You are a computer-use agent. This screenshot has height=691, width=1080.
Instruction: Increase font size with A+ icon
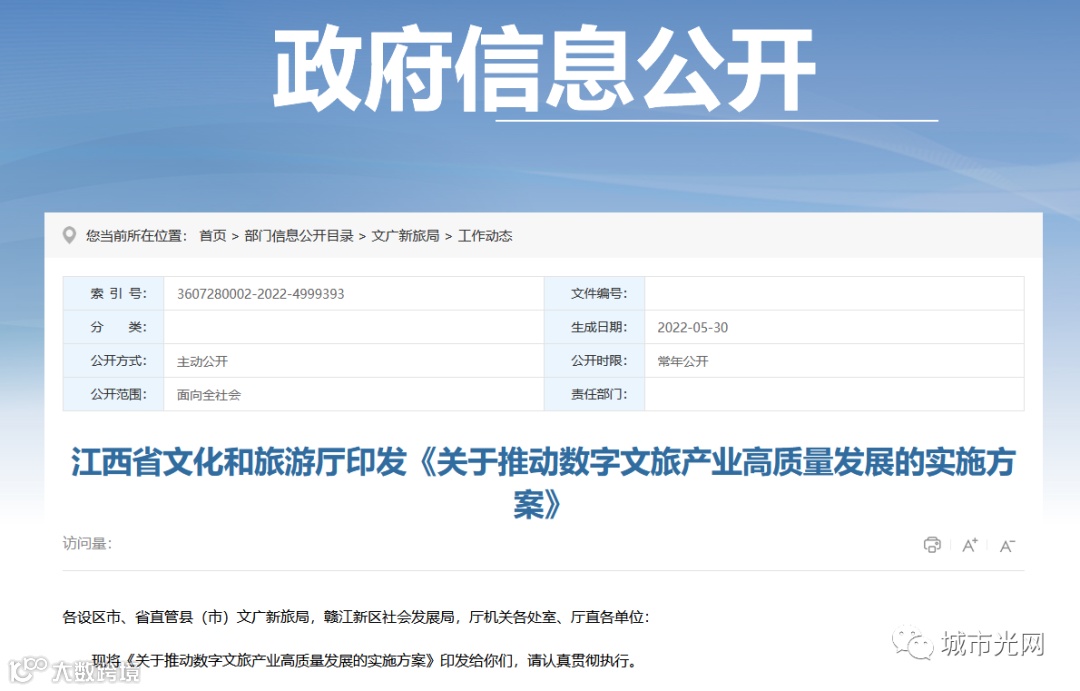(970, 546)
